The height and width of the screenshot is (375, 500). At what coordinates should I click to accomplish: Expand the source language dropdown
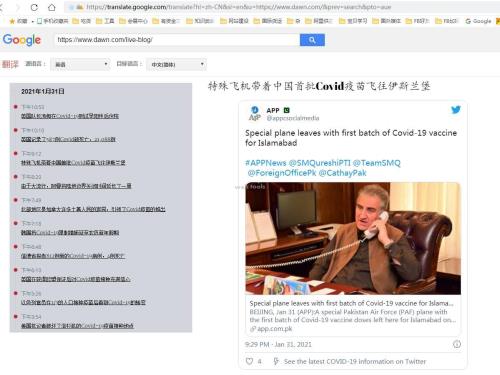80,64
